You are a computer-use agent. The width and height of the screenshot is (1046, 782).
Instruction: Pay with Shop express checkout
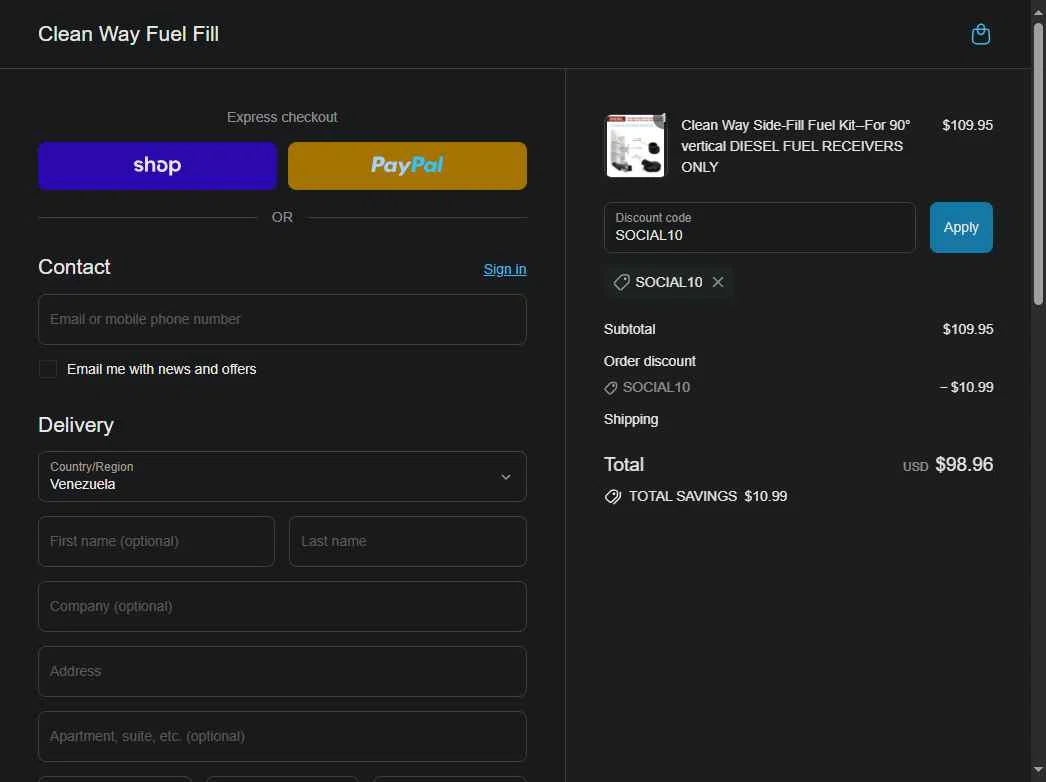point(157,165)
